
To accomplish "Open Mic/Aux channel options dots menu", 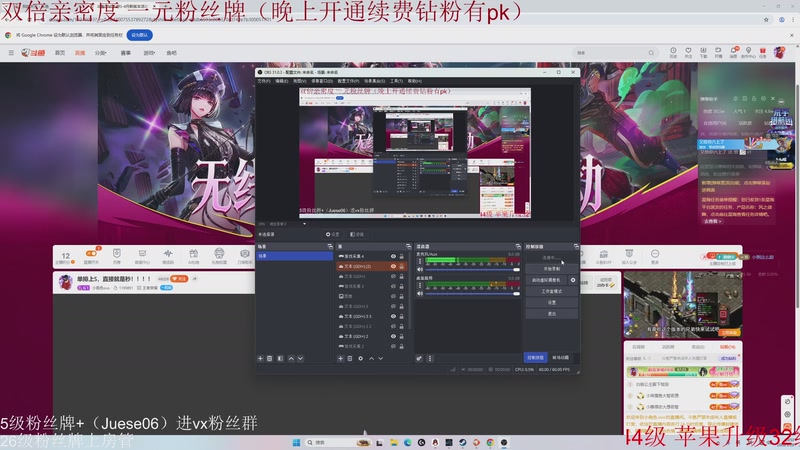I will [x=420, y=262].
